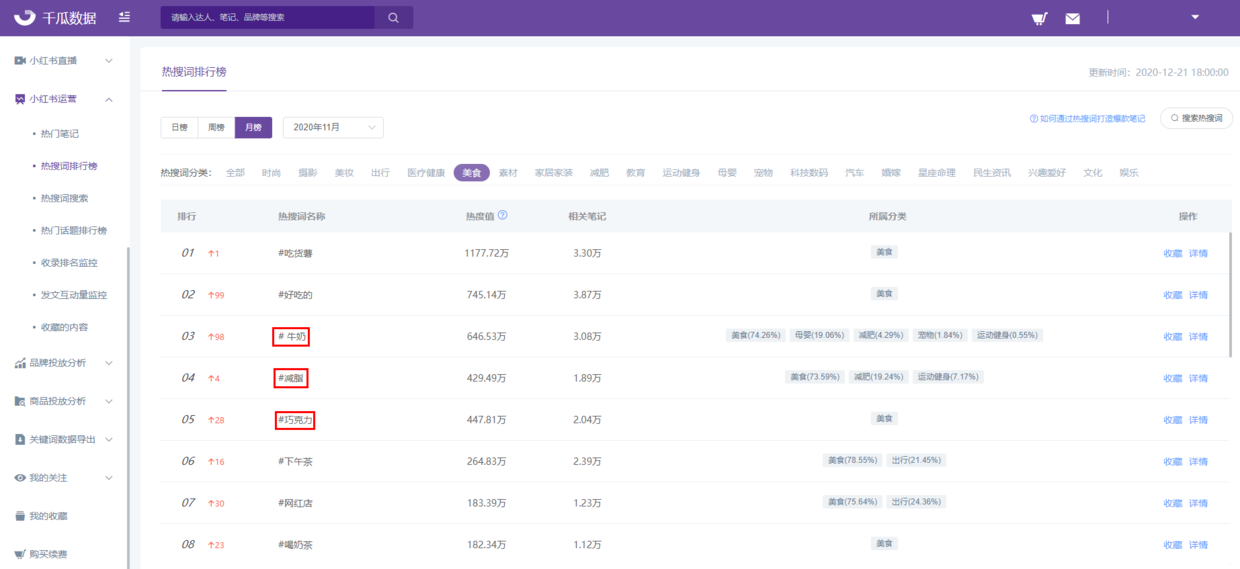Click the shopping cart icon in header
Screen dimensions: 1240x569
pos(1039,18)
